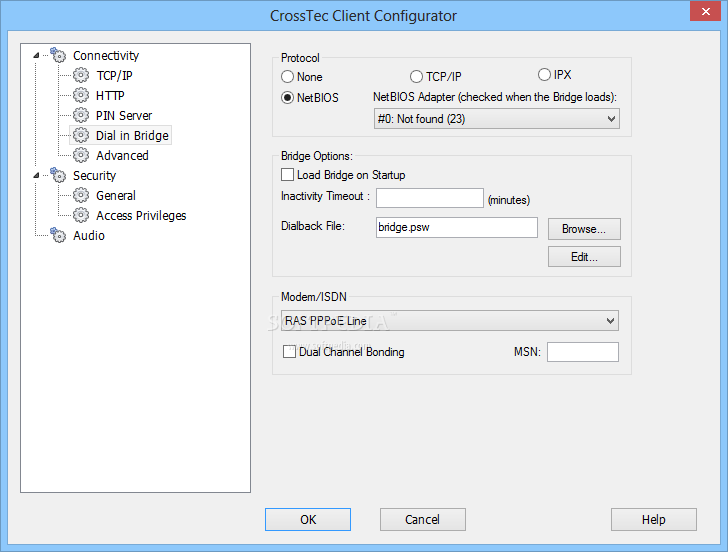Click the Inactivity Timeout input field
728x552 pixels.
(x=430, y=198)
